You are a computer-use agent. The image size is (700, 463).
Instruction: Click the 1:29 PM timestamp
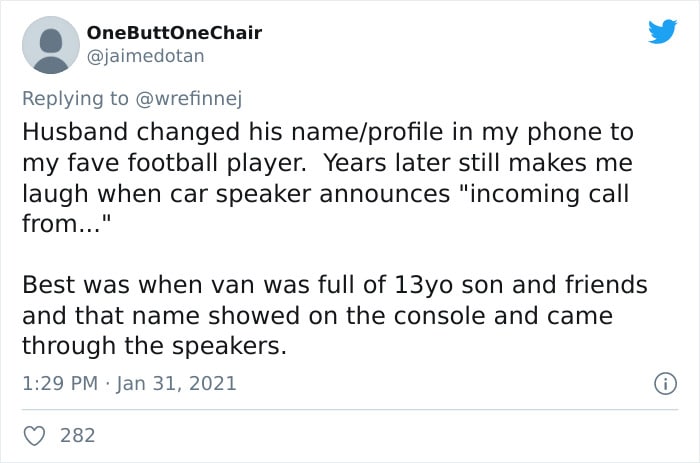(60, 384)
